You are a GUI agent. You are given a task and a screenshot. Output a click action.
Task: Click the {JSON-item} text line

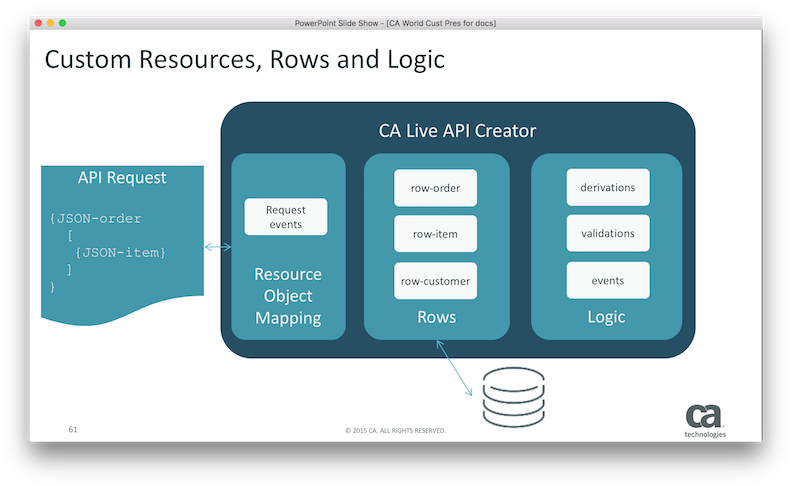click(x=120, y=252)
